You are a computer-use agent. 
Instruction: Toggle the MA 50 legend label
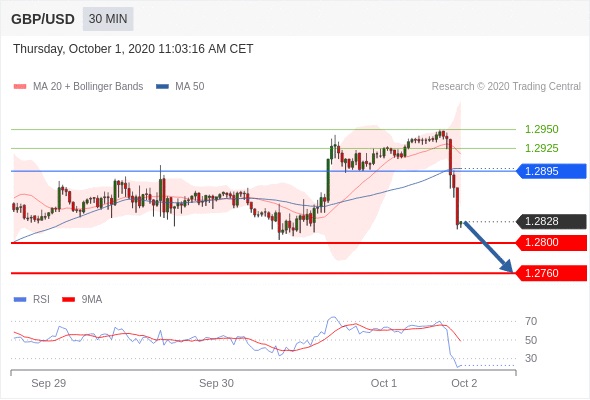190,87
